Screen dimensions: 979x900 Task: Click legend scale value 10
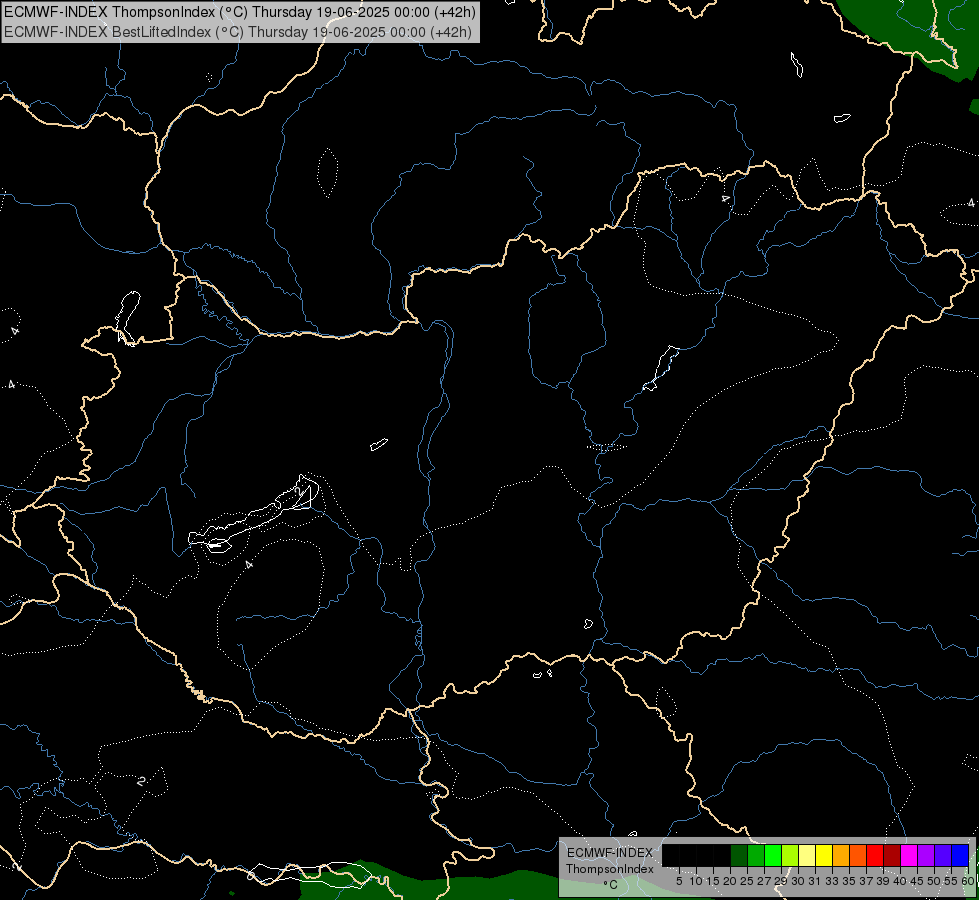click(696, 881)
